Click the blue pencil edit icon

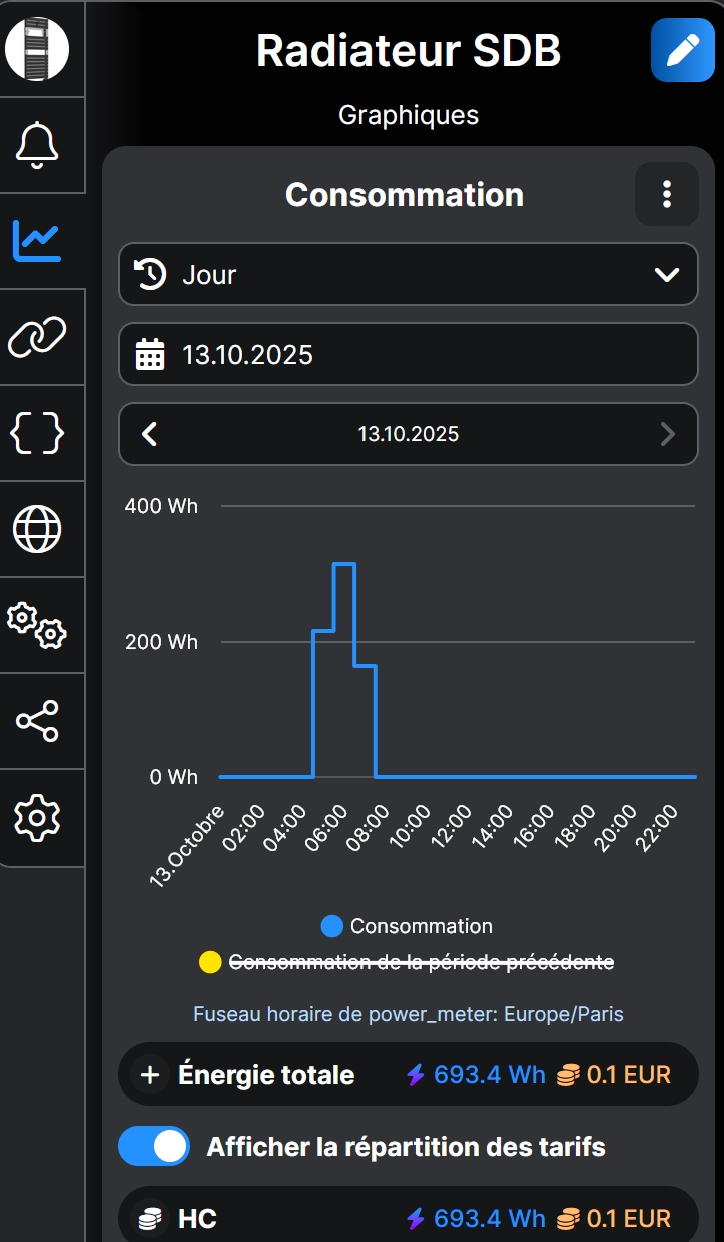682,50
